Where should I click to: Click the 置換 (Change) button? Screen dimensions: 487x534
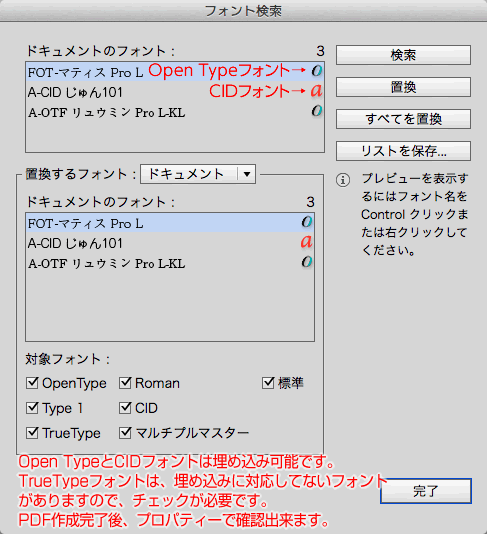pyautogui.click(x=403, y=87)
